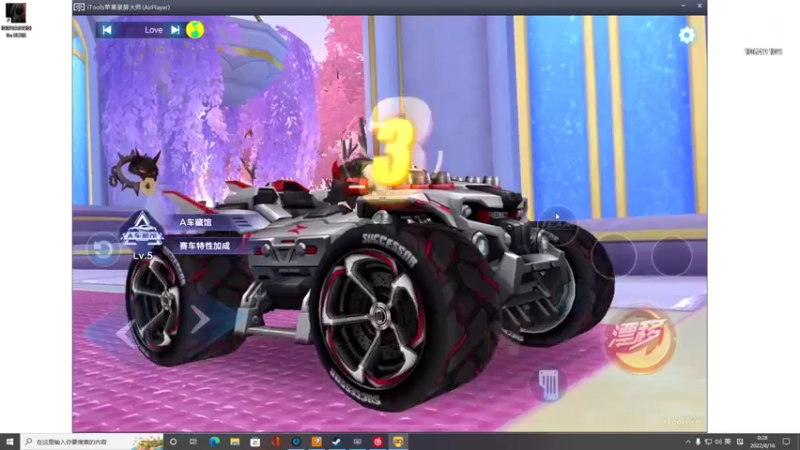Viewport: 800px width, 450px height.
Task: Skip to the next music track
Action: tap(175, 30)
